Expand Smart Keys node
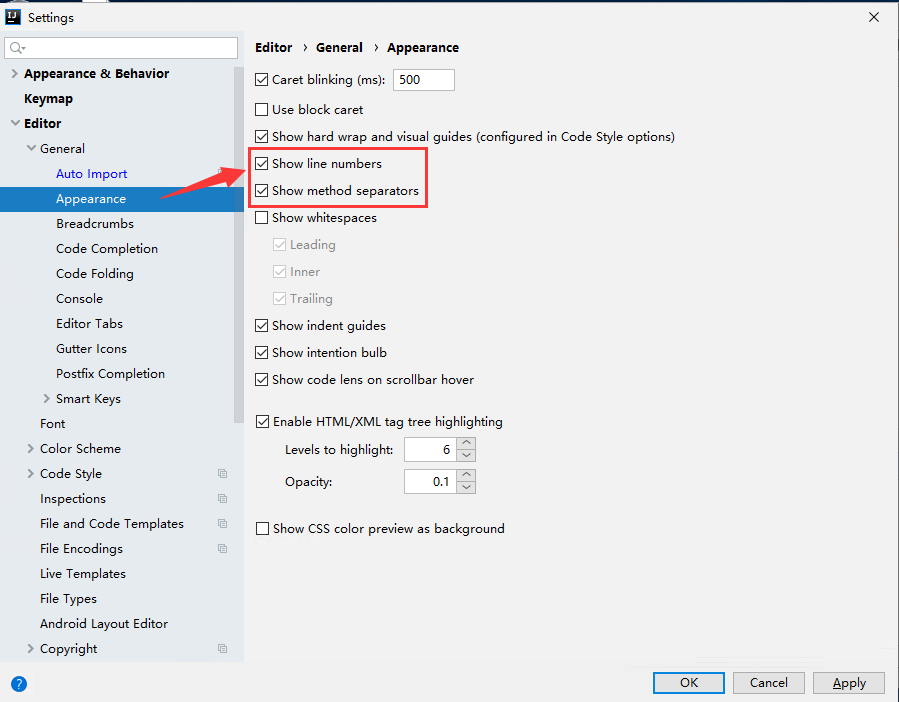Screen dimensions: 899x702 click(x=47, y=399)
